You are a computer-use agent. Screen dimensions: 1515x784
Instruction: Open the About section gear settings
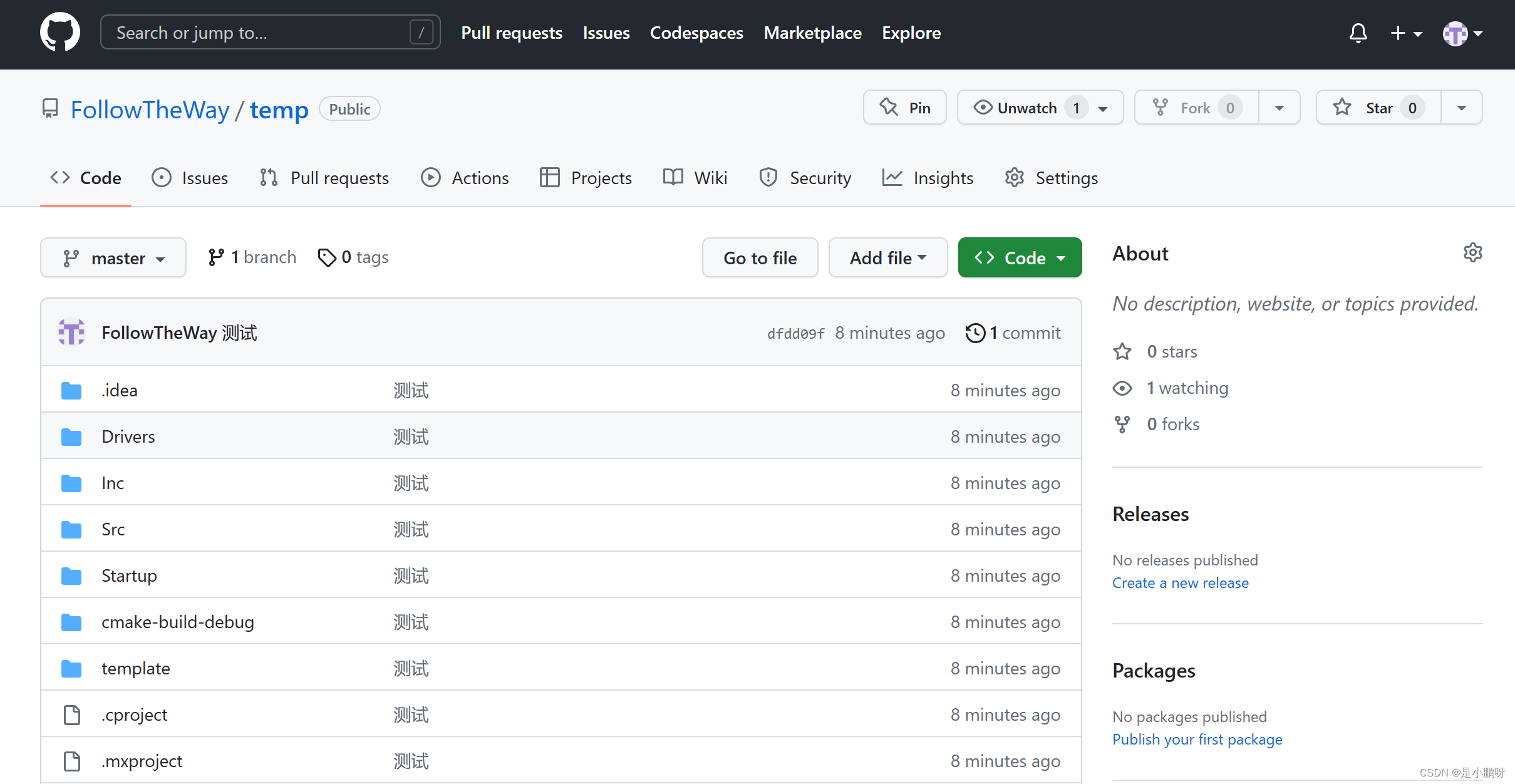(x=1472, y=253)
